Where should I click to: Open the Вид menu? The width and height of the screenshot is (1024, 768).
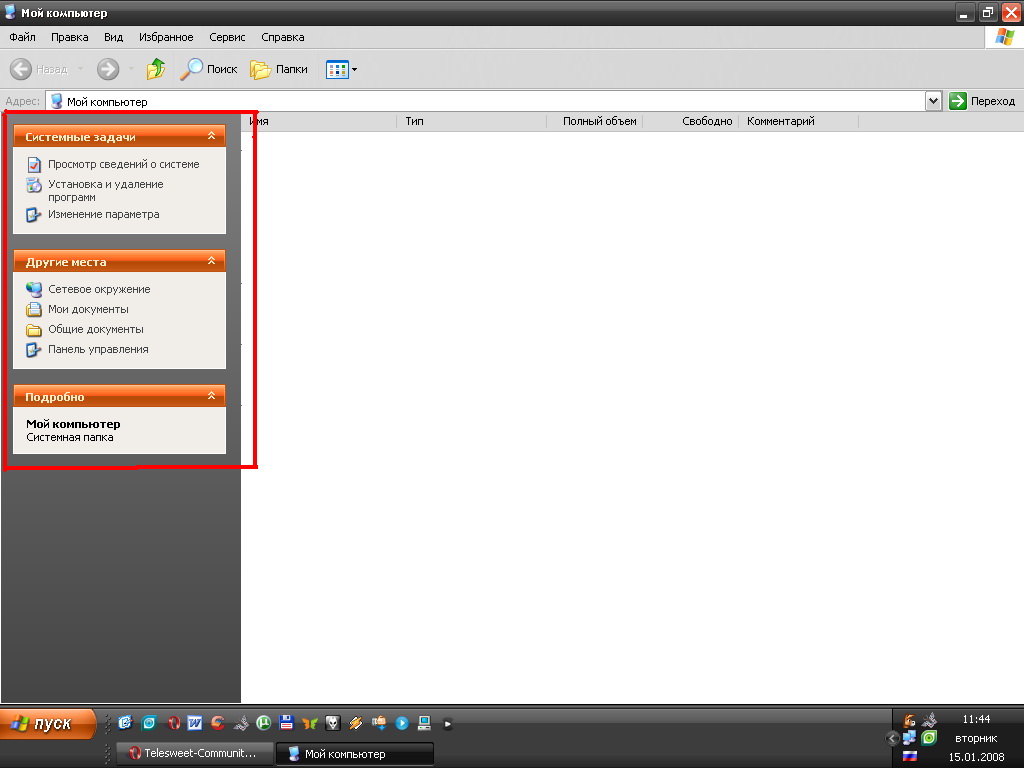pos(114,37)
